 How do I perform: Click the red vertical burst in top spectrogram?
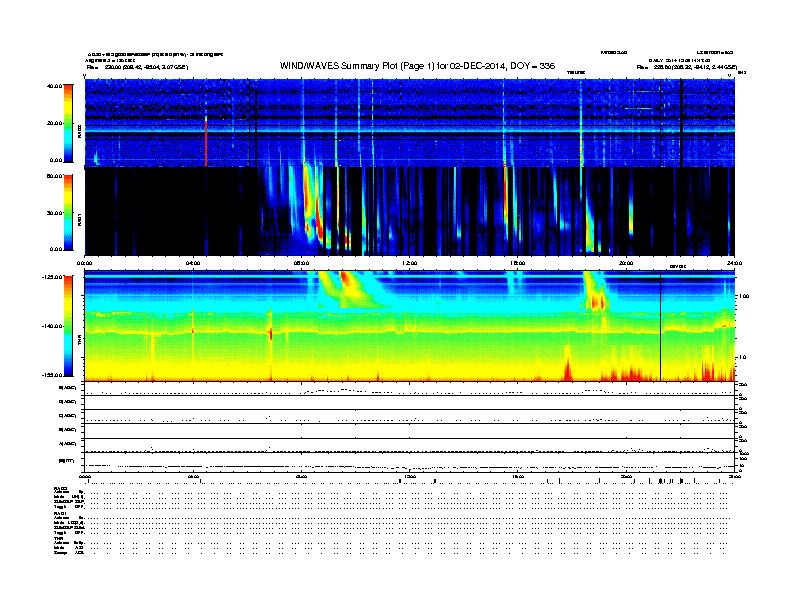point(206,141)
